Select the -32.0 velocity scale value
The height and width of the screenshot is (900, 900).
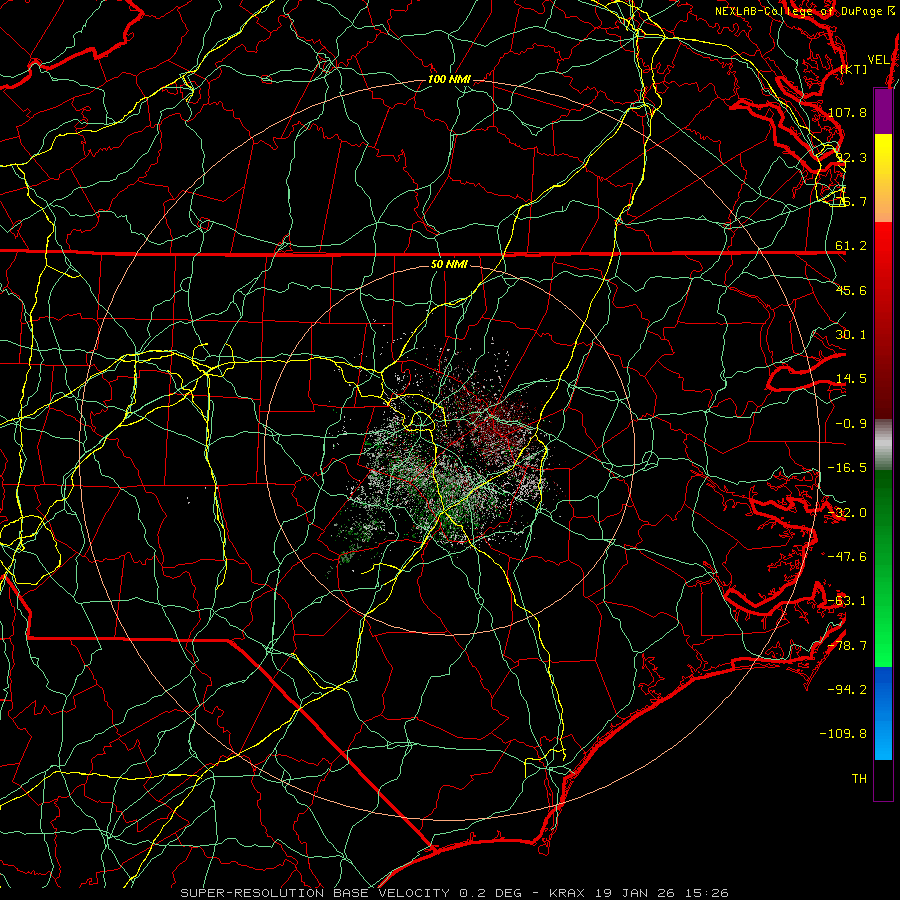(x=847, y=513)
